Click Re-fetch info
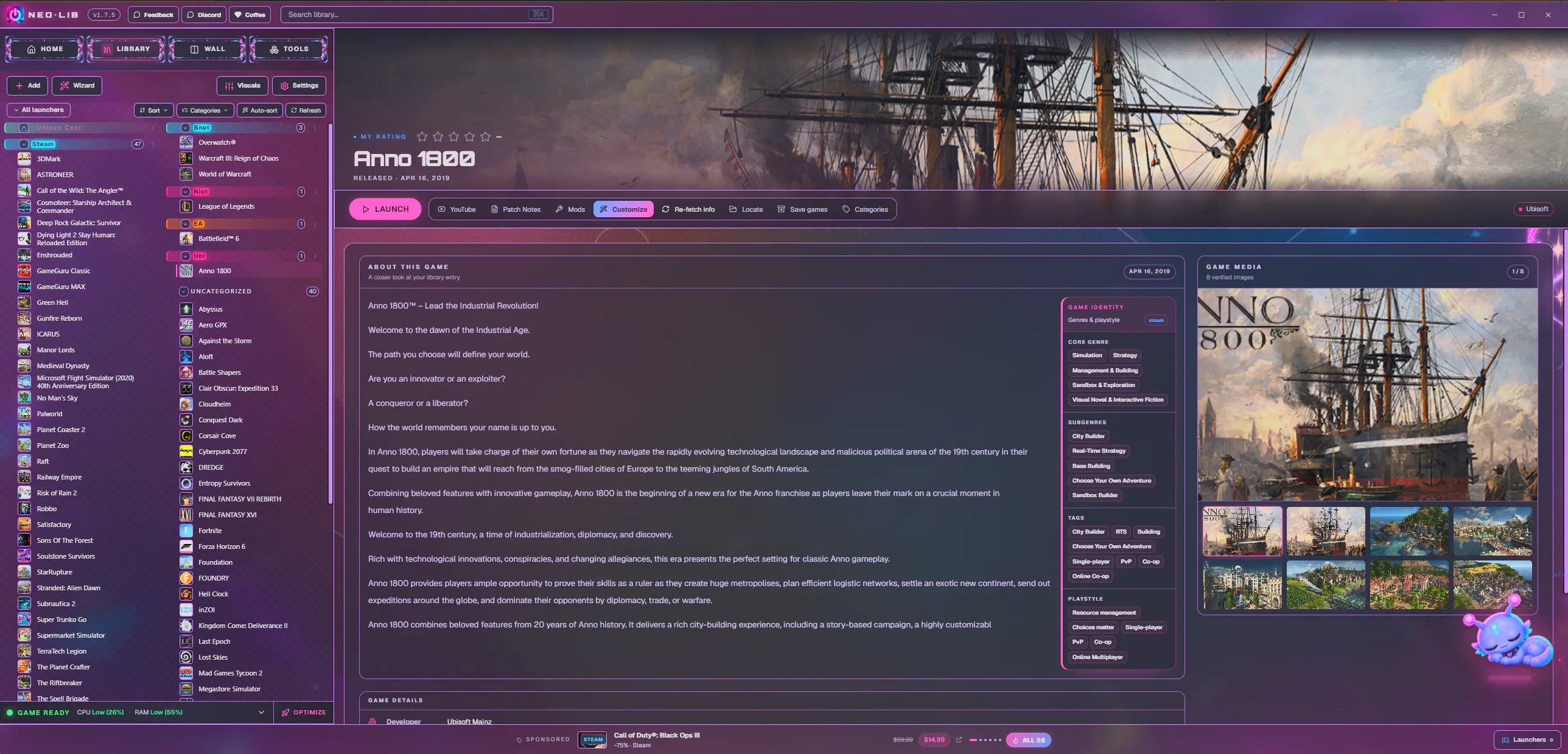Viewport: 1568px width, 754px height. (688, 209)
